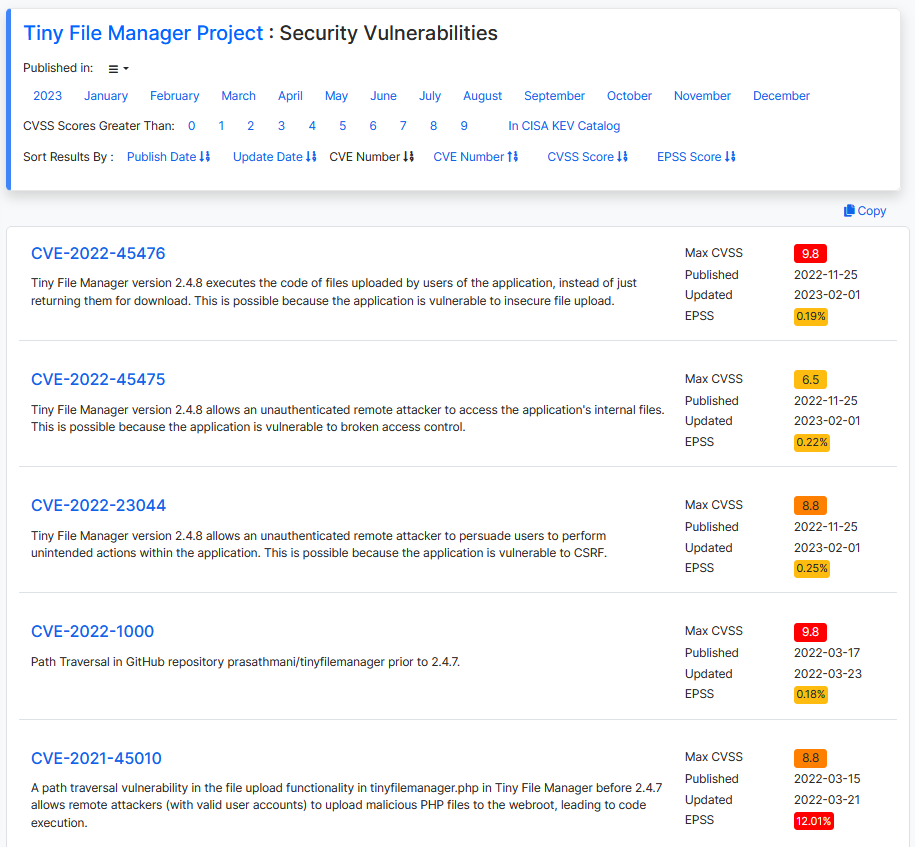This screenshot has height=847, width=915.
Task: Filter by month August
Action: pos(483,96)
